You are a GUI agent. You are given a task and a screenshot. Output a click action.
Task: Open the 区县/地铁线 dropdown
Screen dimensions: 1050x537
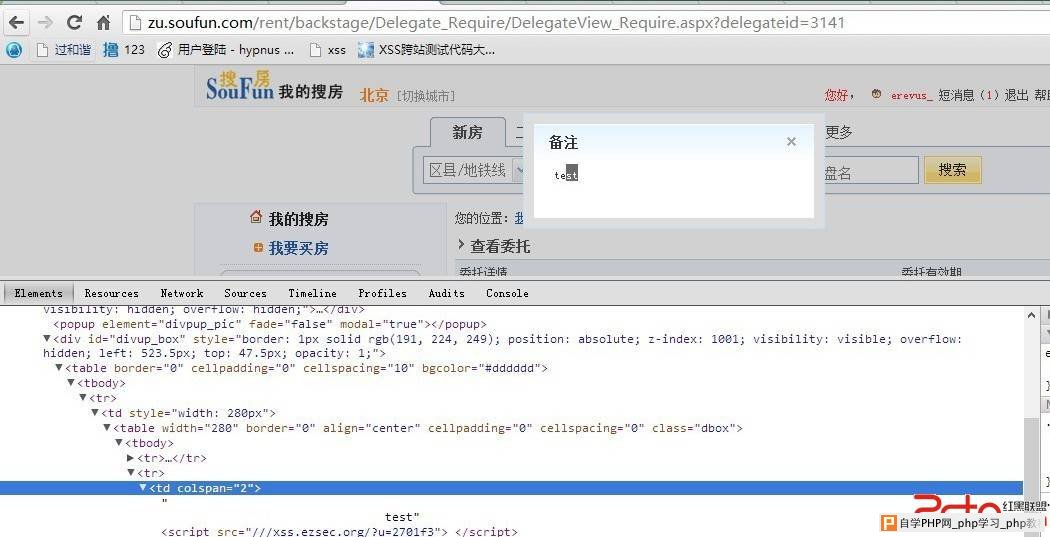(x=475, y=170)
